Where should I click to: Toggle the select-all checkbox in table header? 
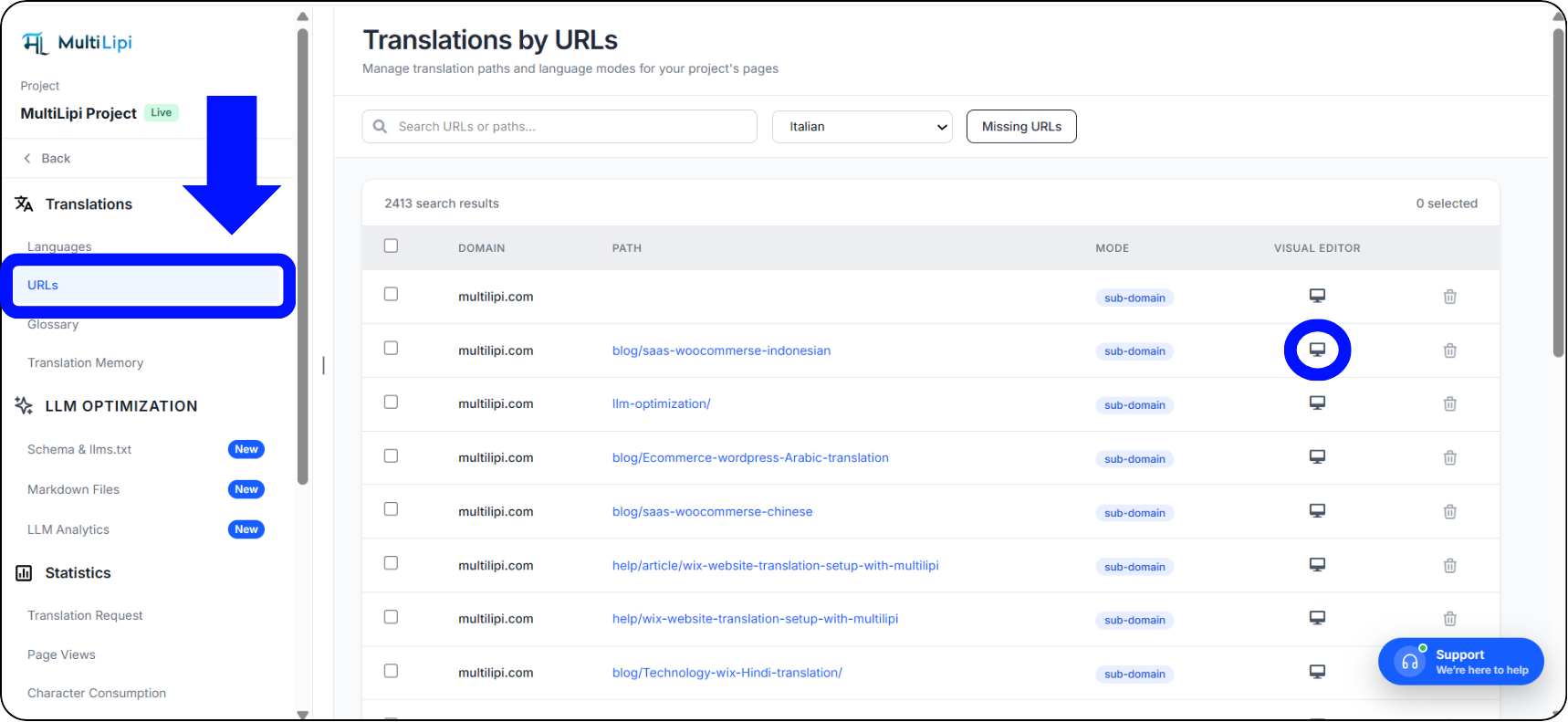[391, 246]
